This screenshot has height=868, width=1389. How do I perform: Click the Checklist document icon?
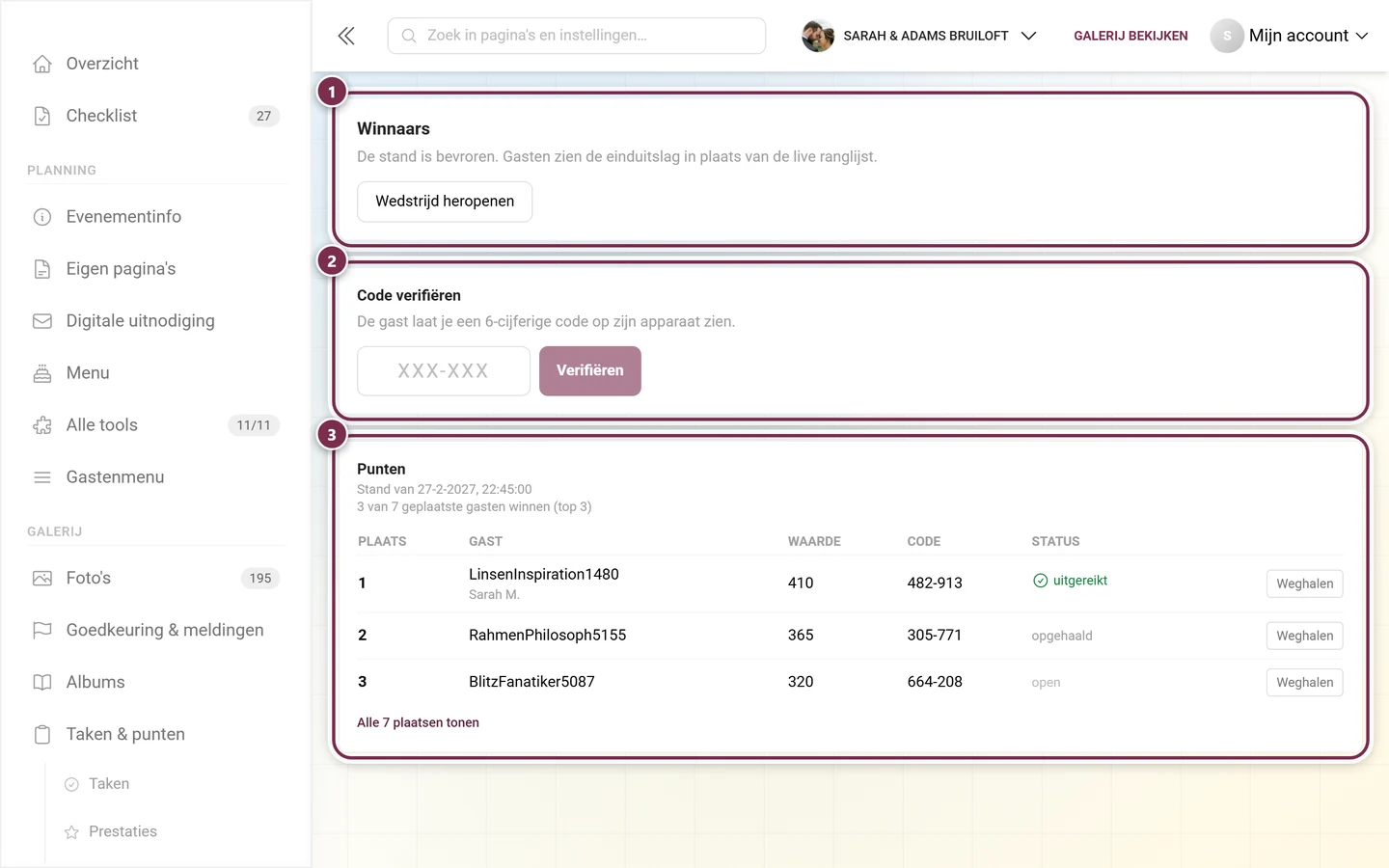tap(42, 116)
